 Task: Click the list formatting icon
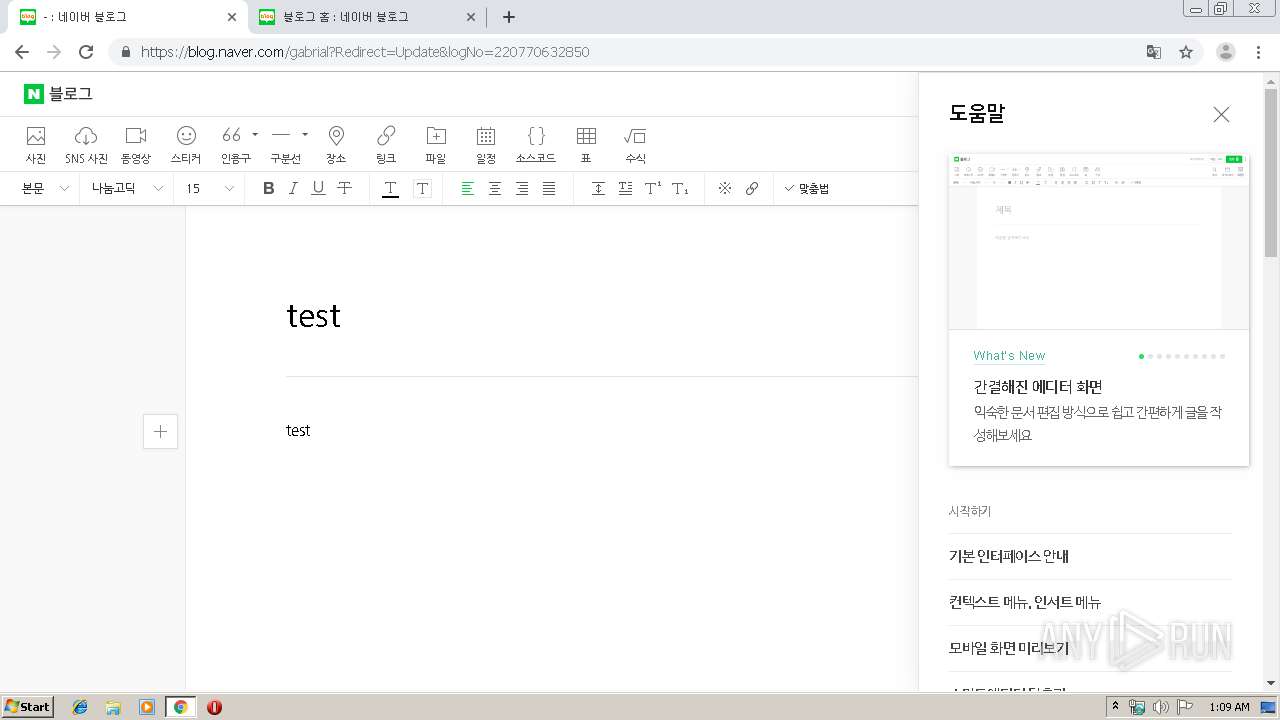(x=625, y=188)
